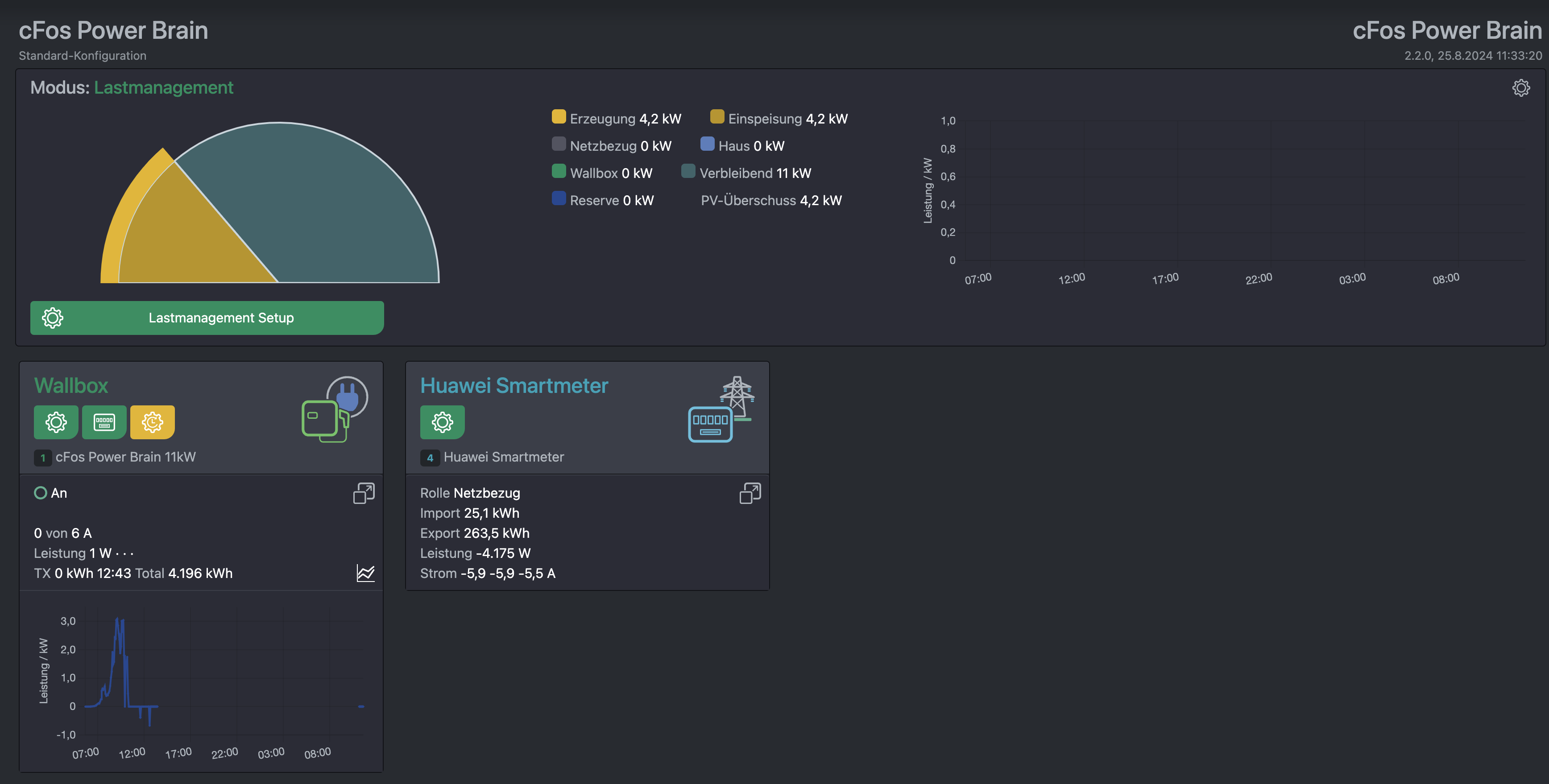Screen dimensions: 1549x784
Task: Click the PV-Überschuss 4,2 kW value
Action: coord(771,200)
